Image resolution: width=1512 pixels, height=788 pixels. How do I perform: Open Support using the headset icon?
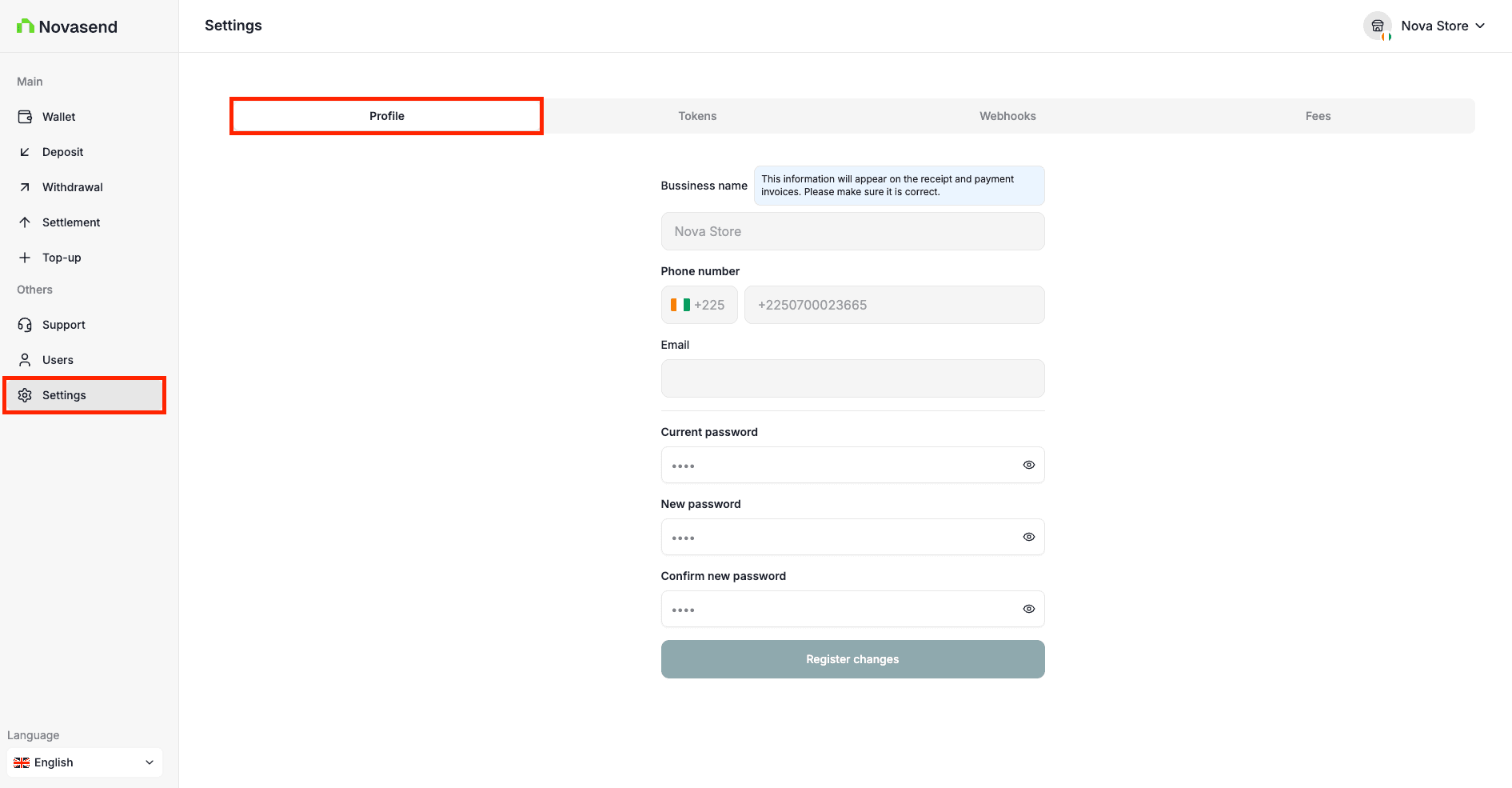click(25, 324)
